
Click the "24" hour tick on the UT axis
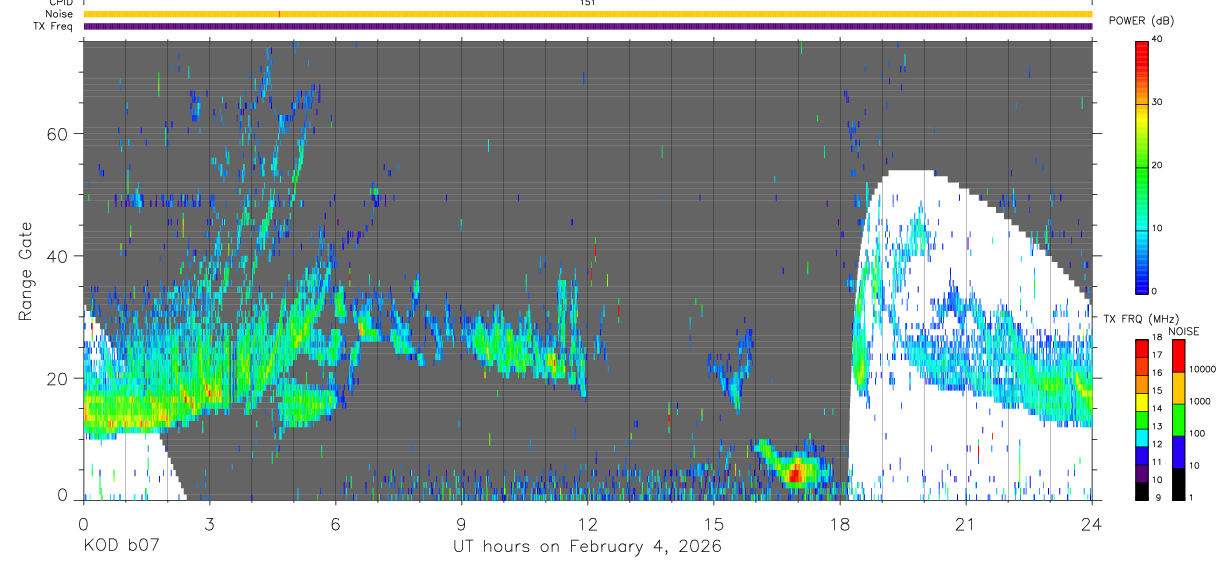pyautogui.click(x=1091, y=523)
